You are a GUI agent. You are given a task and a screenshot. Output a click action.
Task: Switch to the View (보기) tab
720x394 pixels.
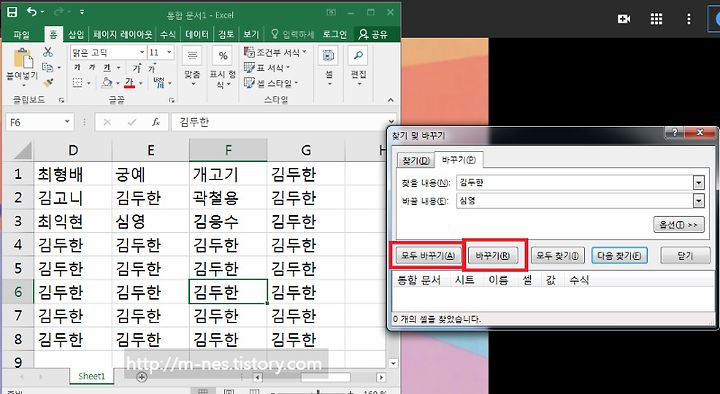(x=251, y=34)
